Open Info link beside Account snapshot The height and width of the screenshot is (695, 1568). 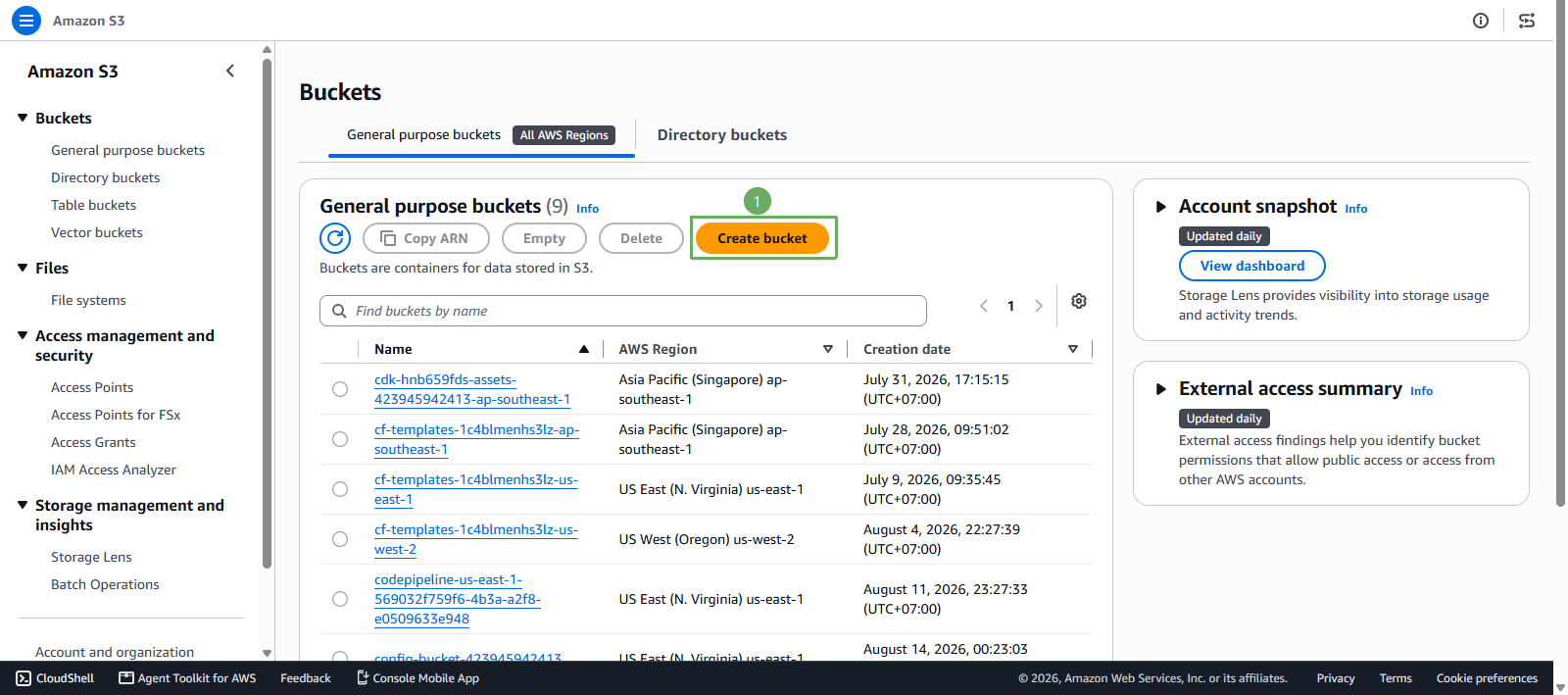coord(1356,209)
